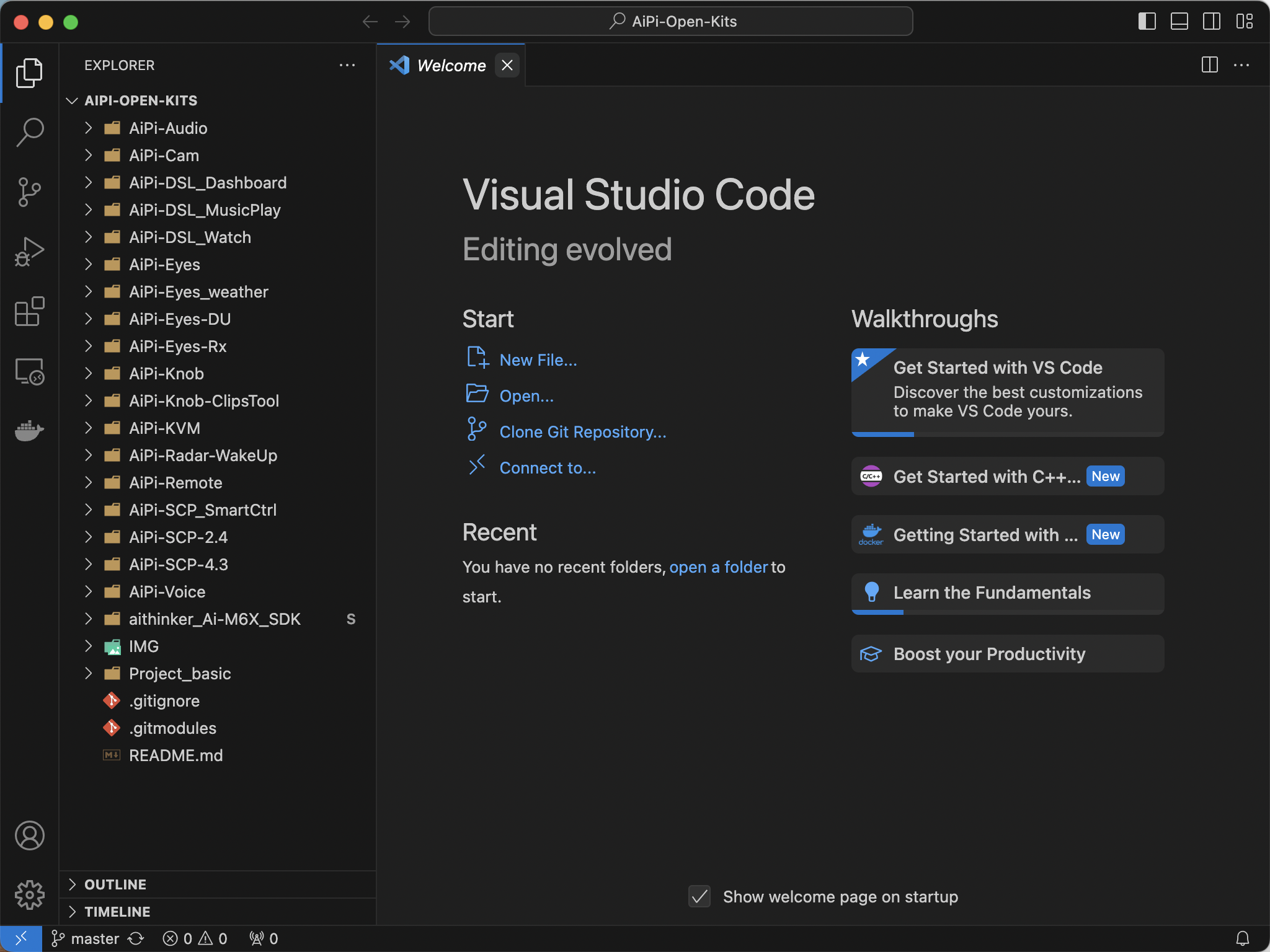
Task: Open the Source Control view icon
Action: [29, 192]
